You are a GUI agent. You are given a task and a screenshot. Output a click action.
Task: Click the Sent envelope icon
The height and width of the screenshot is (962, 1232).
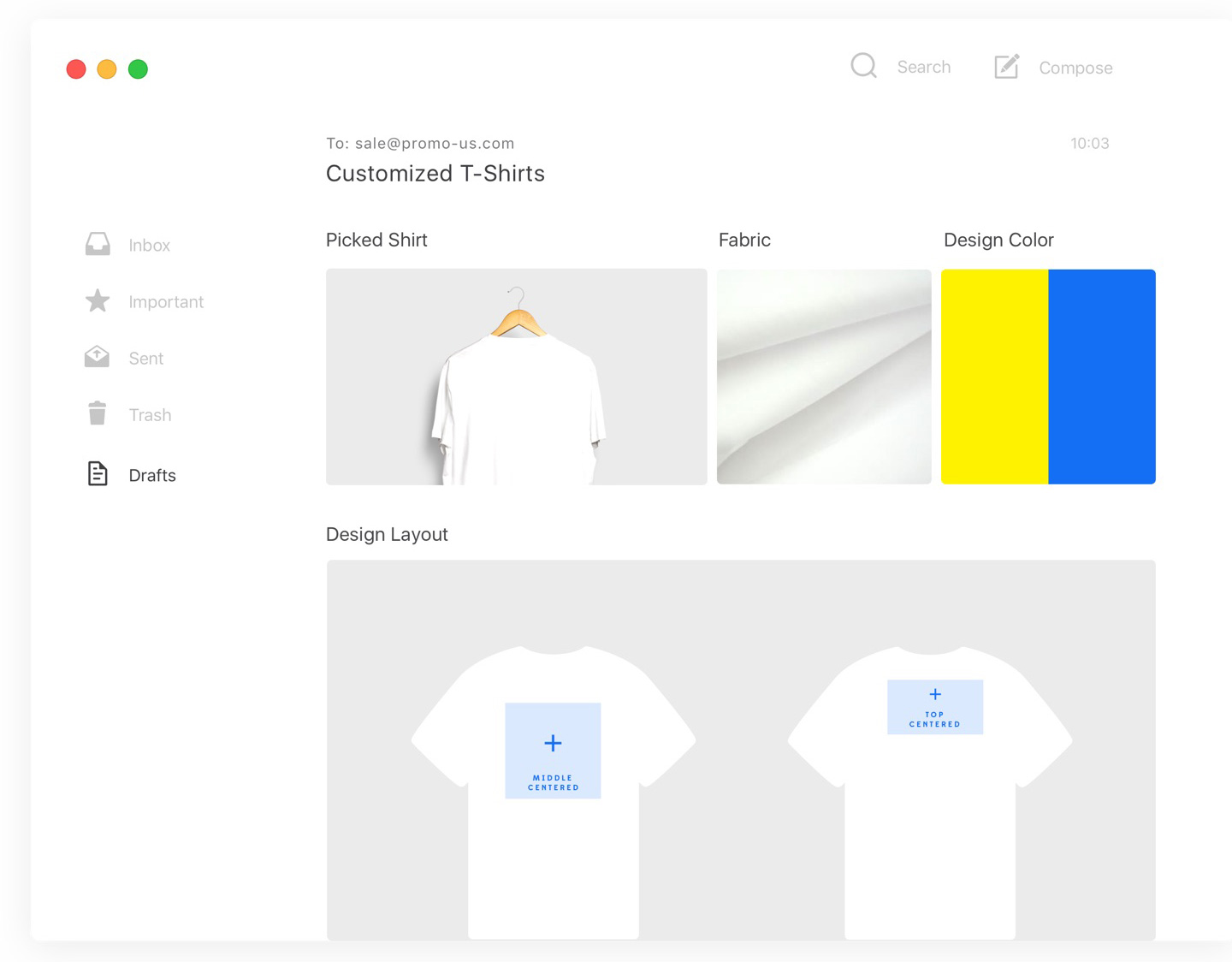(x=98, y=358)
